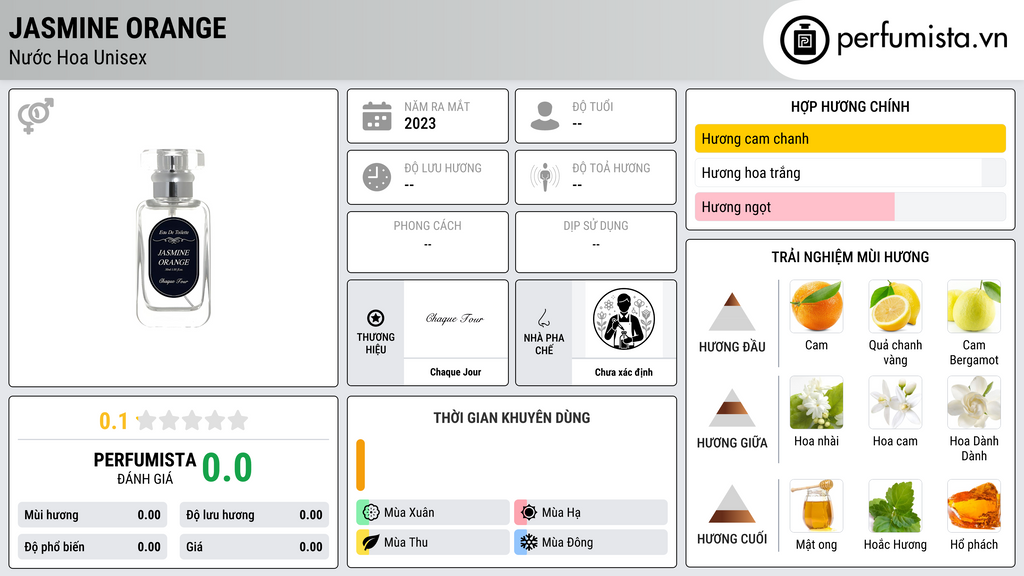This screenshot has height=576, width=1024.
Task: Click the Mùa Hạ sun icon
Action: point(529,512)
